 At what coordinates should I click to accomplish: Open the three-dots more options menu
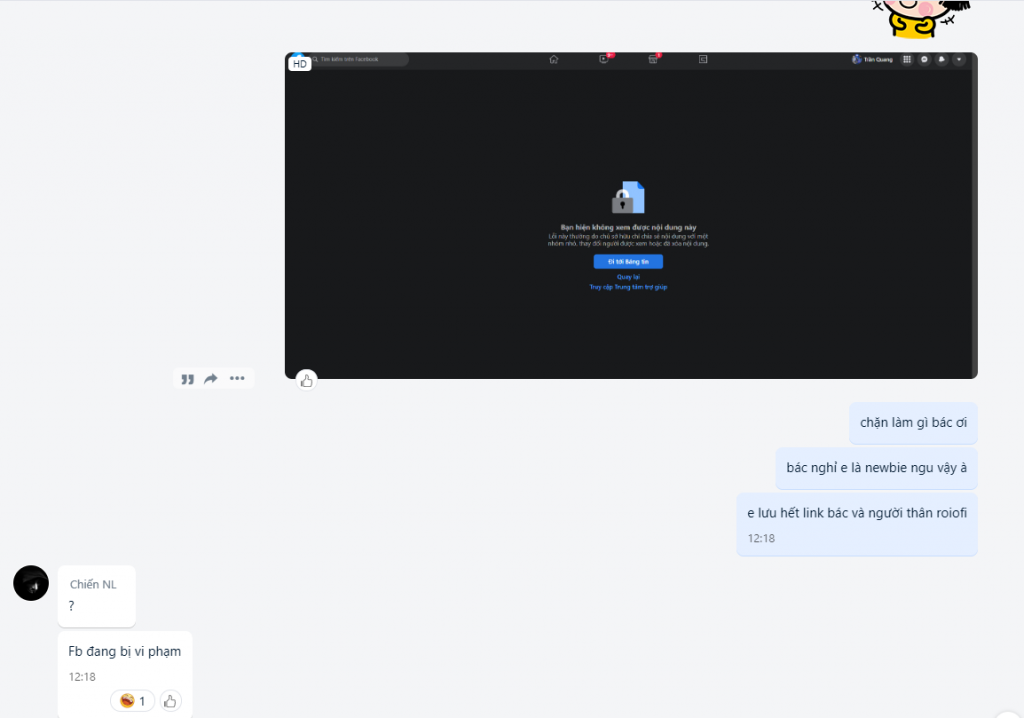tap(237, 379)
